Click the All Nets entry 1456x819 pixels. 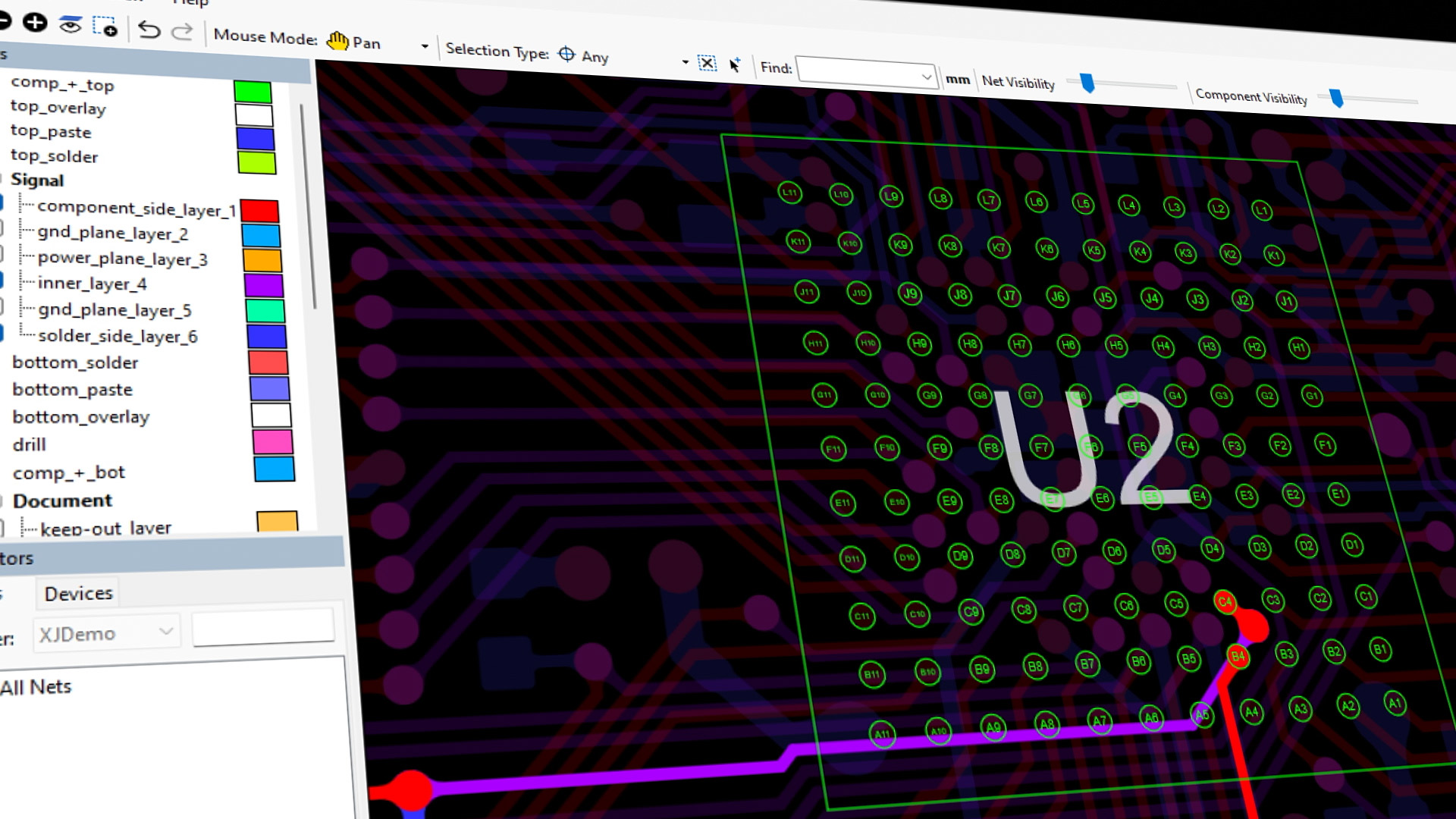click(36, 687)
